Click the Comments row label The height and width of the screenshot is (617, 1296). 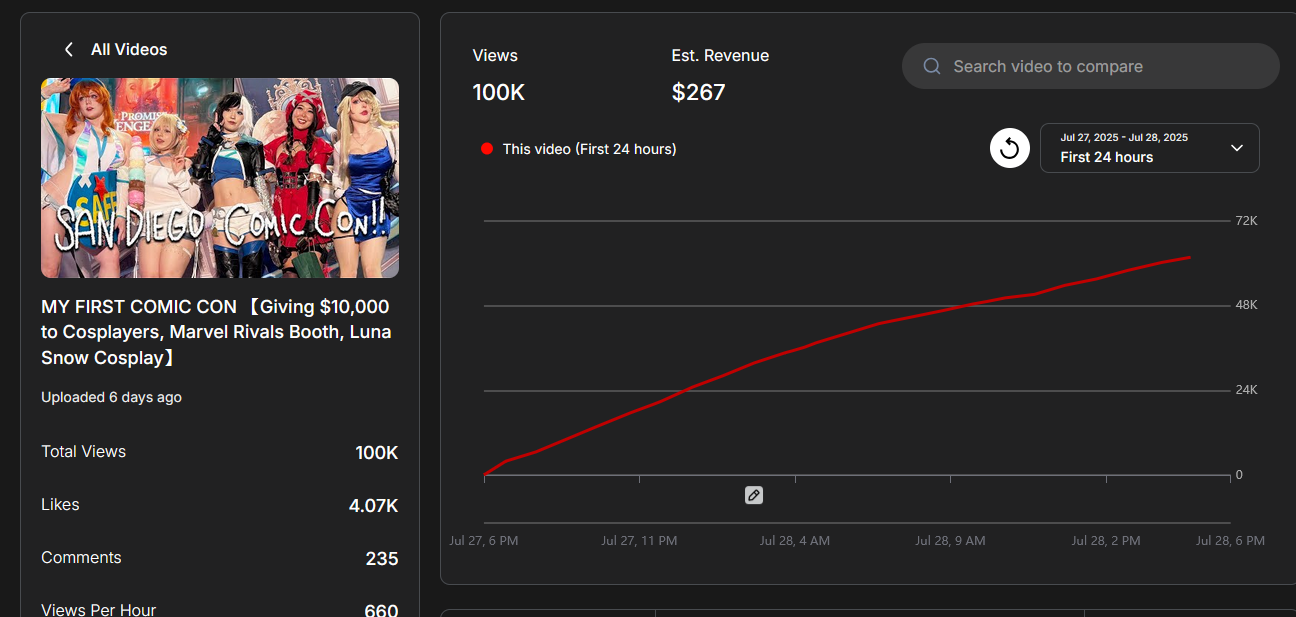(x=81, y=557)
